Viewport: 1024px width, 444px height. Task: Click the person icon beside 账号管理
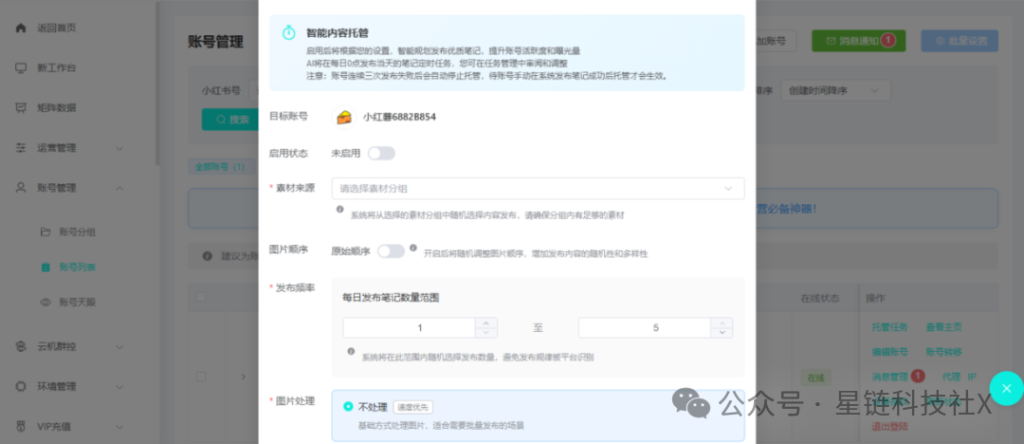[21, 187]
